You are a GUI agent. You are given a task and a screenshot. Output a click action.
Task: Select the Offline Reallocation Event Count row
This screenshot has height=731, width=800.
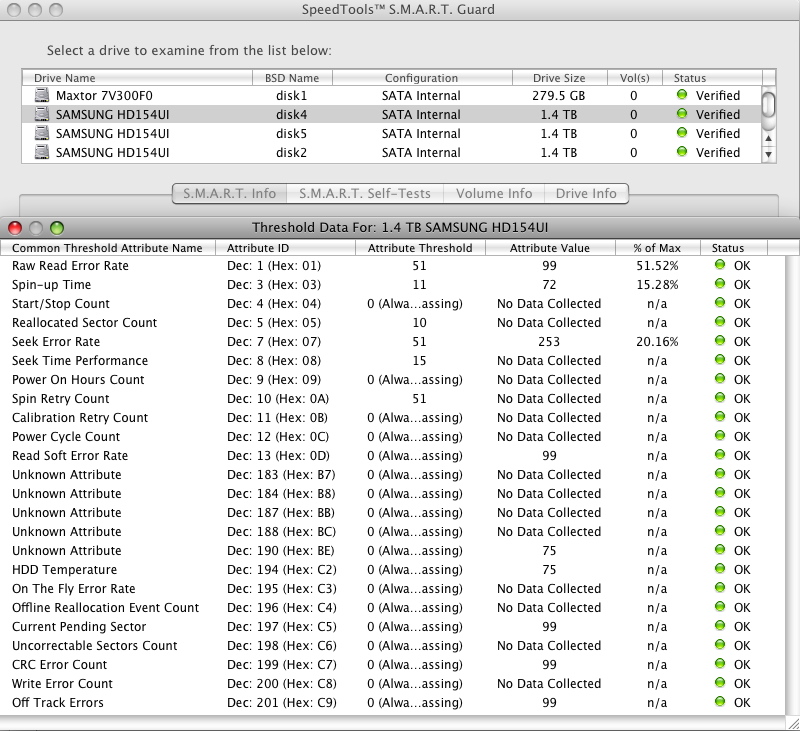coord(392,608)
